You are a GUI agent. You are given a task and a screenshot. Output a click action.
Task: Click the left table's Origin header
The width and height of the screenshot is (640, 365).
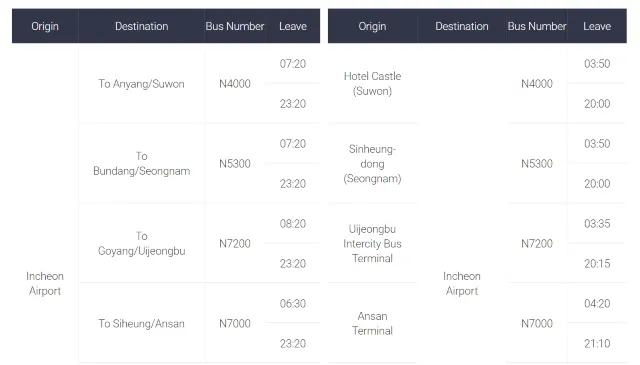click(45, 26)
